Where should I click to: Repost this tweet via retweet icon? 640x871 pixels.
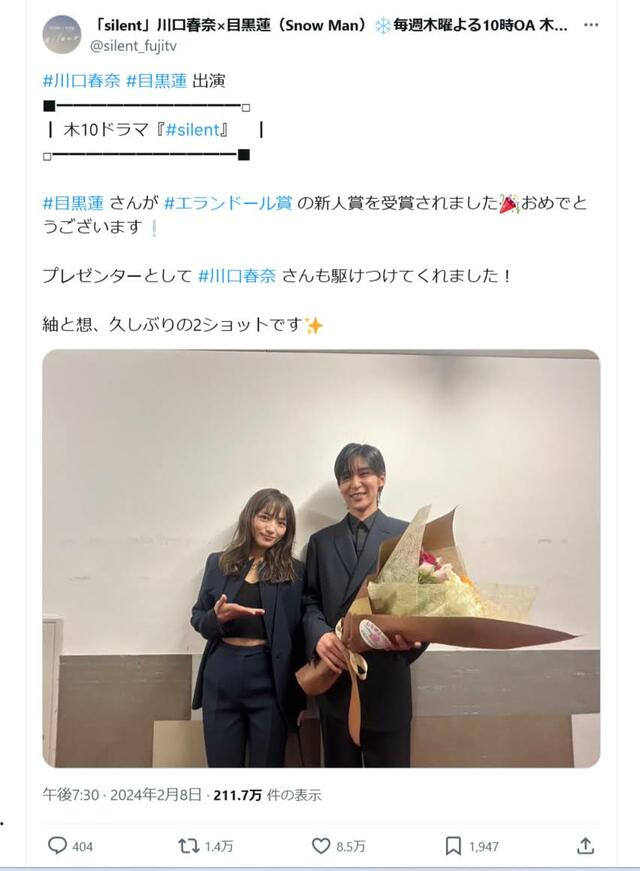(188, 846)
